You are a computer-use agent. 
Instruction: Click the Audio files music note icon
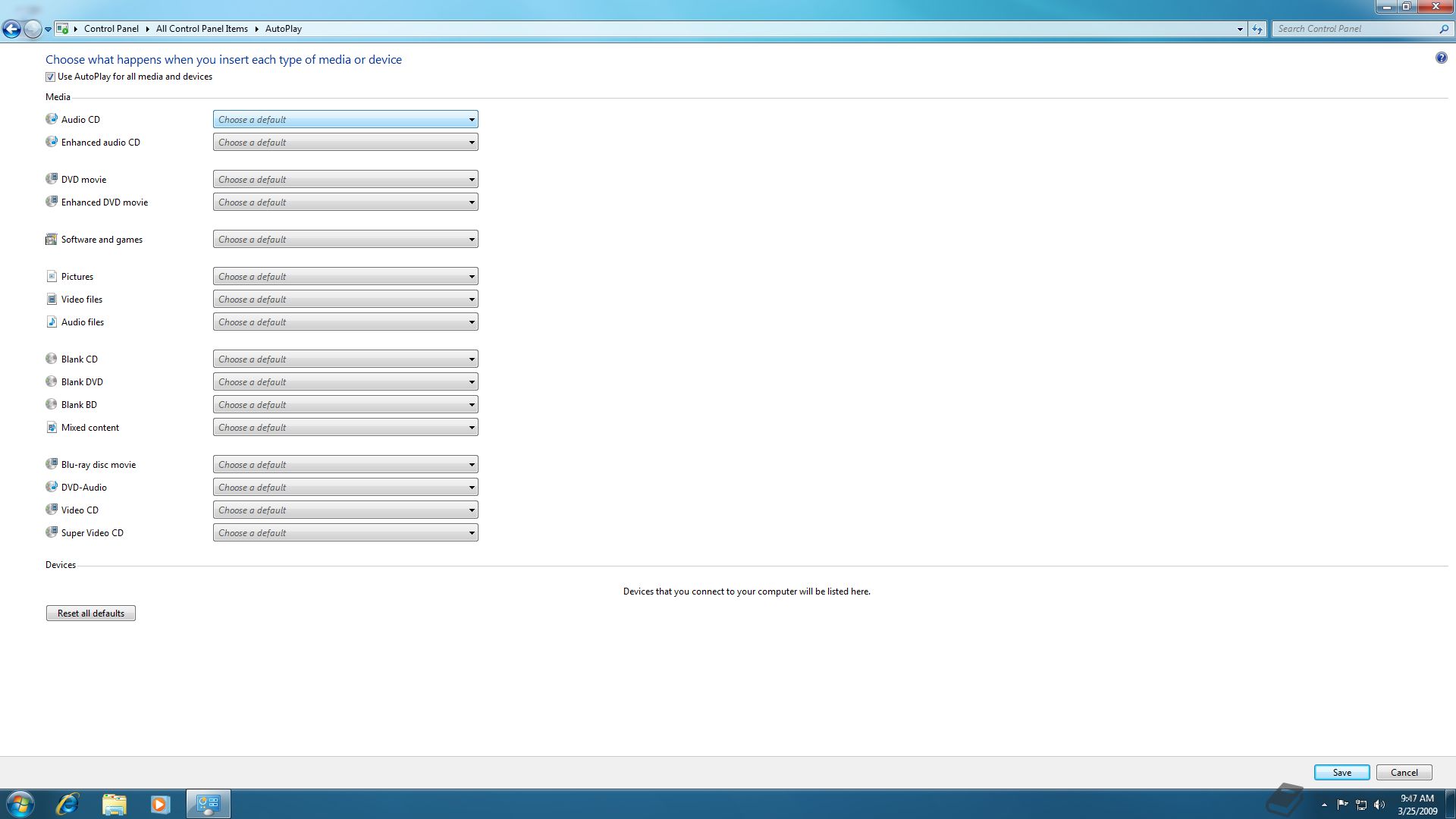click(x=52, y=322)
